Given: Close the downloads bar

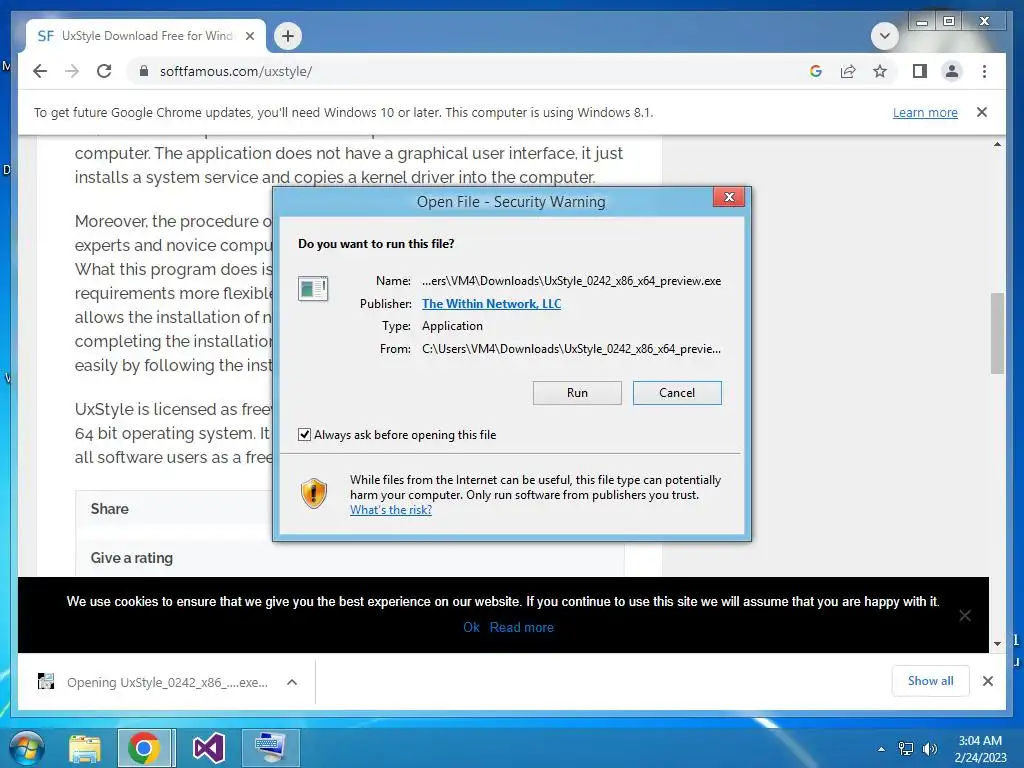Looking at the screenshot, I should click(988, 681).
